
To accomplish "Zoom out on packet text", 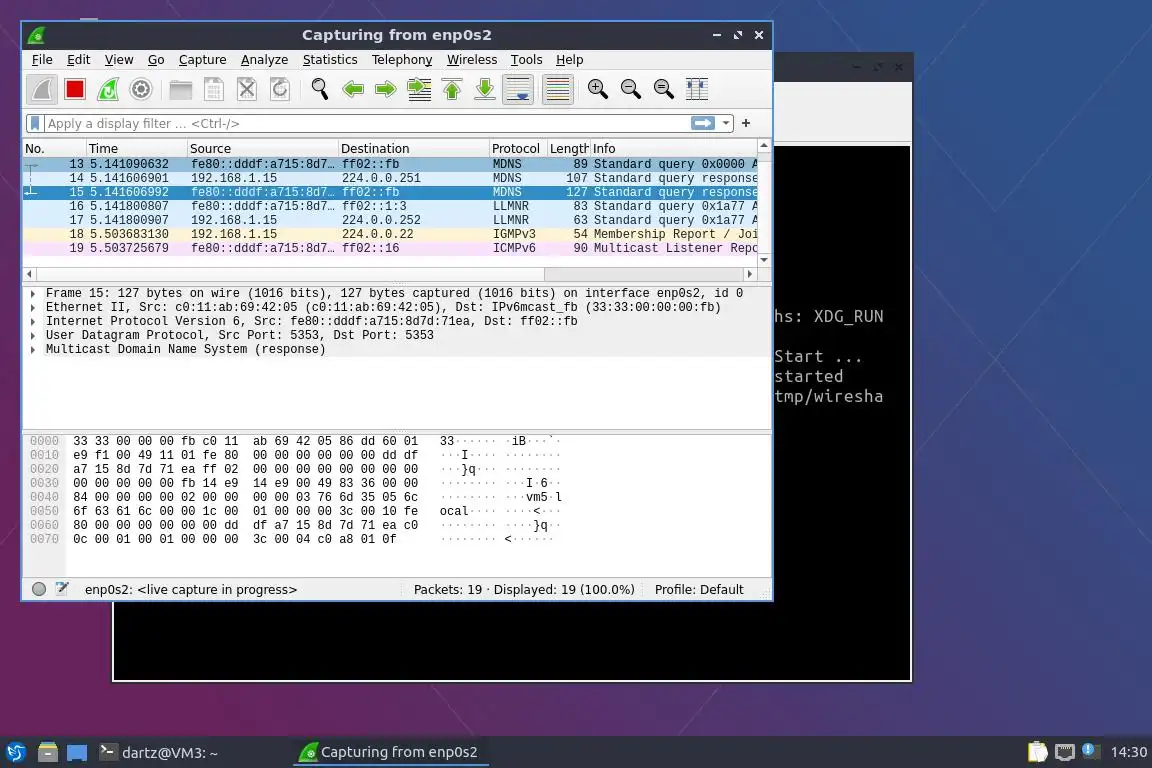I will (x=631, y=90).
